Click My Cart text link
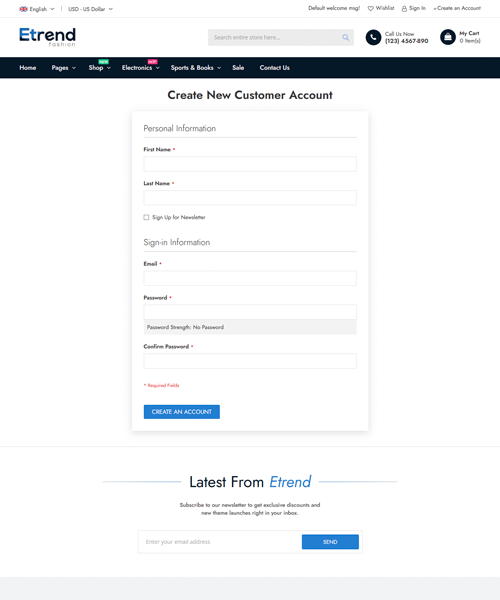 469,33
